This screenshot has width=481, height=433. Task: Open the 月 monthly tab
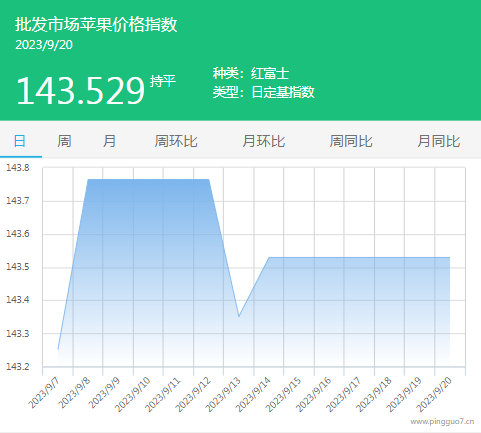(x=109, y=141)
